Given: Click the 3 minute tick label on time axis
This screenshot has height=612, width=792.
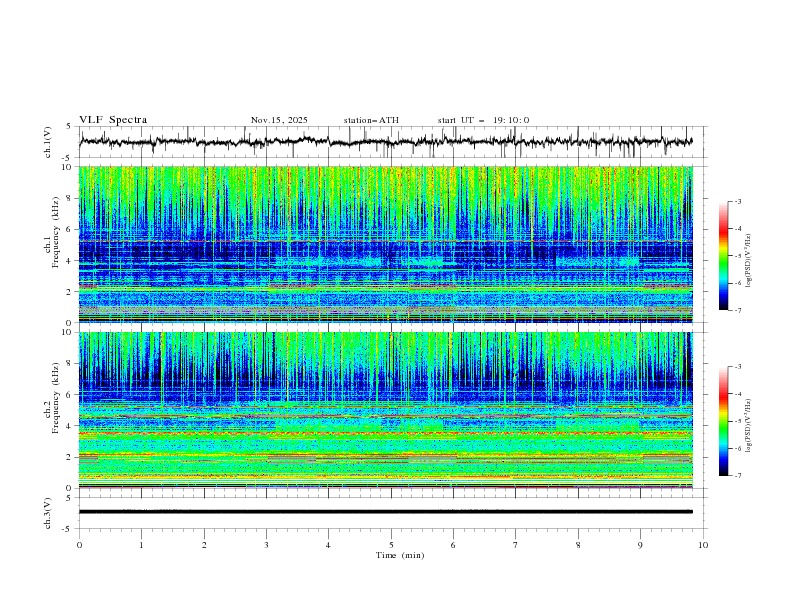Looking at the screenshot, I should 266,545.
